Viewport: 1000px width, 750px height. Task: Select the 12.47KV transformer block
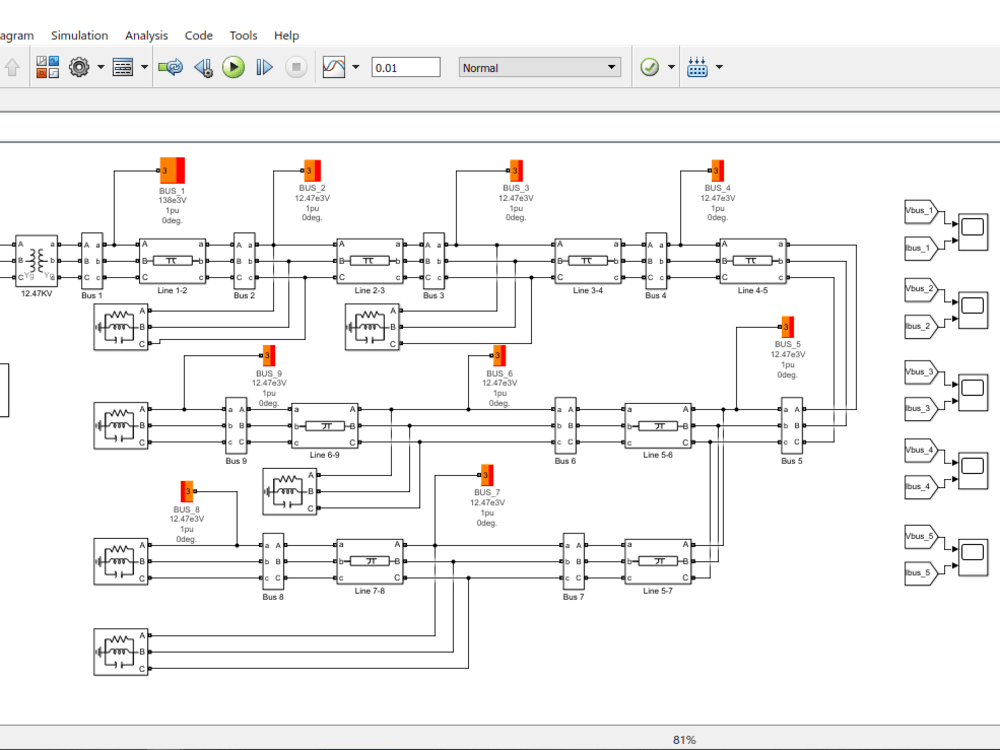pyautogui.click(x=36, y=261)
